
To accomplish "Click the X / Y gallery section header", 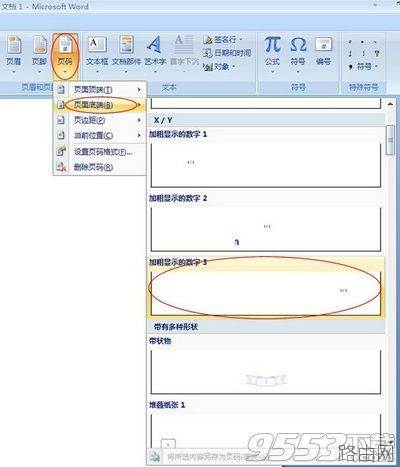I will [x=266, y=120].
